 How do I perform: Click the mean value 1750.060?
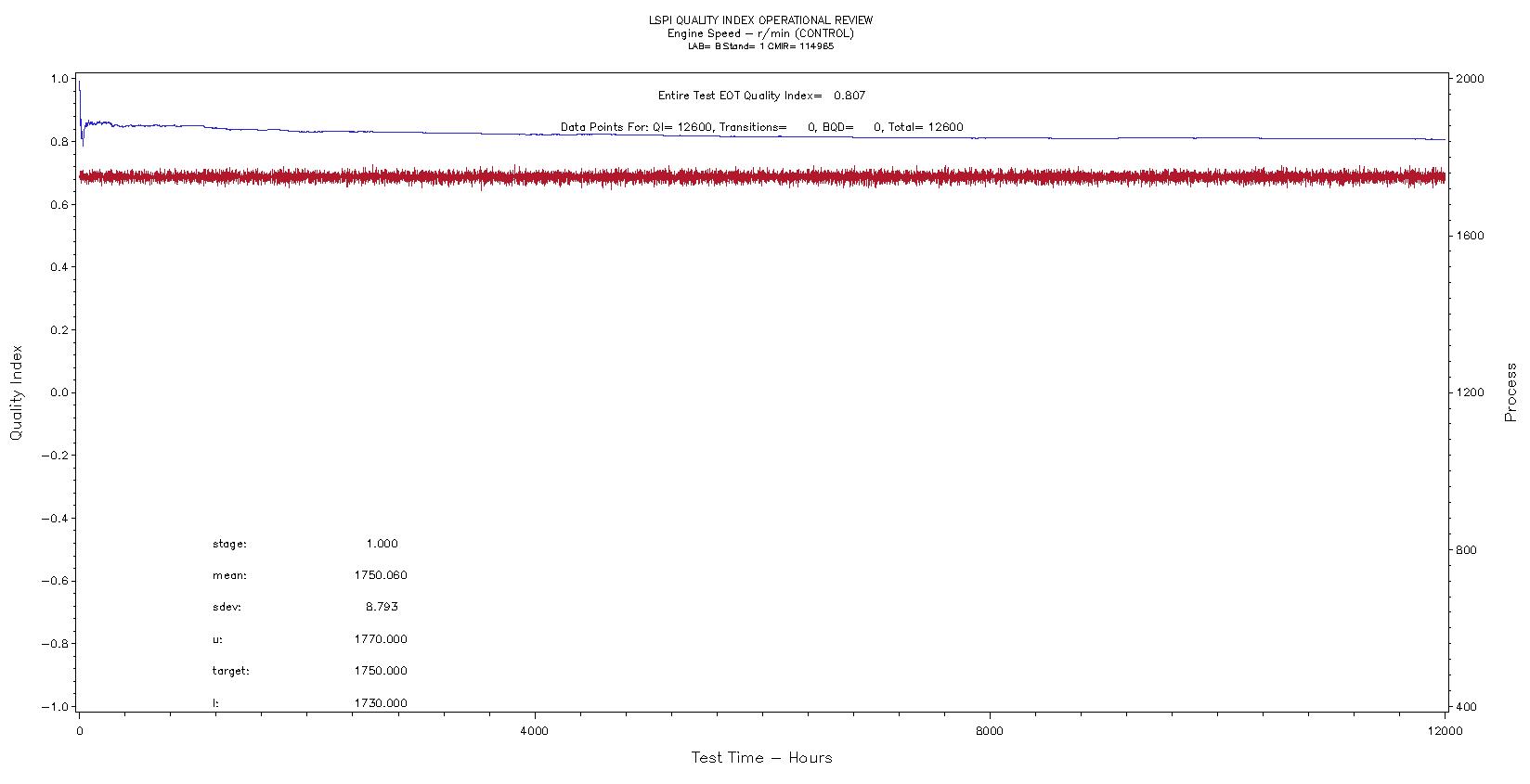(x=381, y=575)
